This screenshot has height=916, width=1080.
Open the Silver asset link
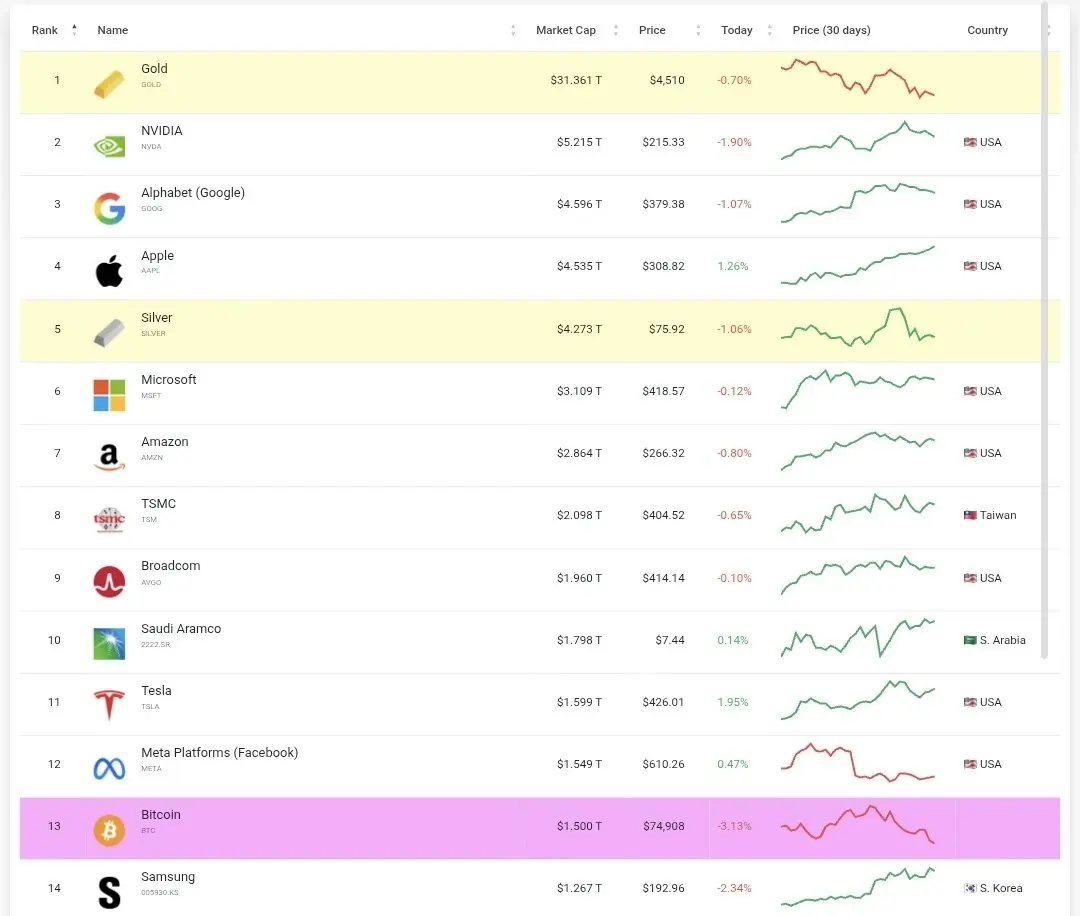(156, 318)
